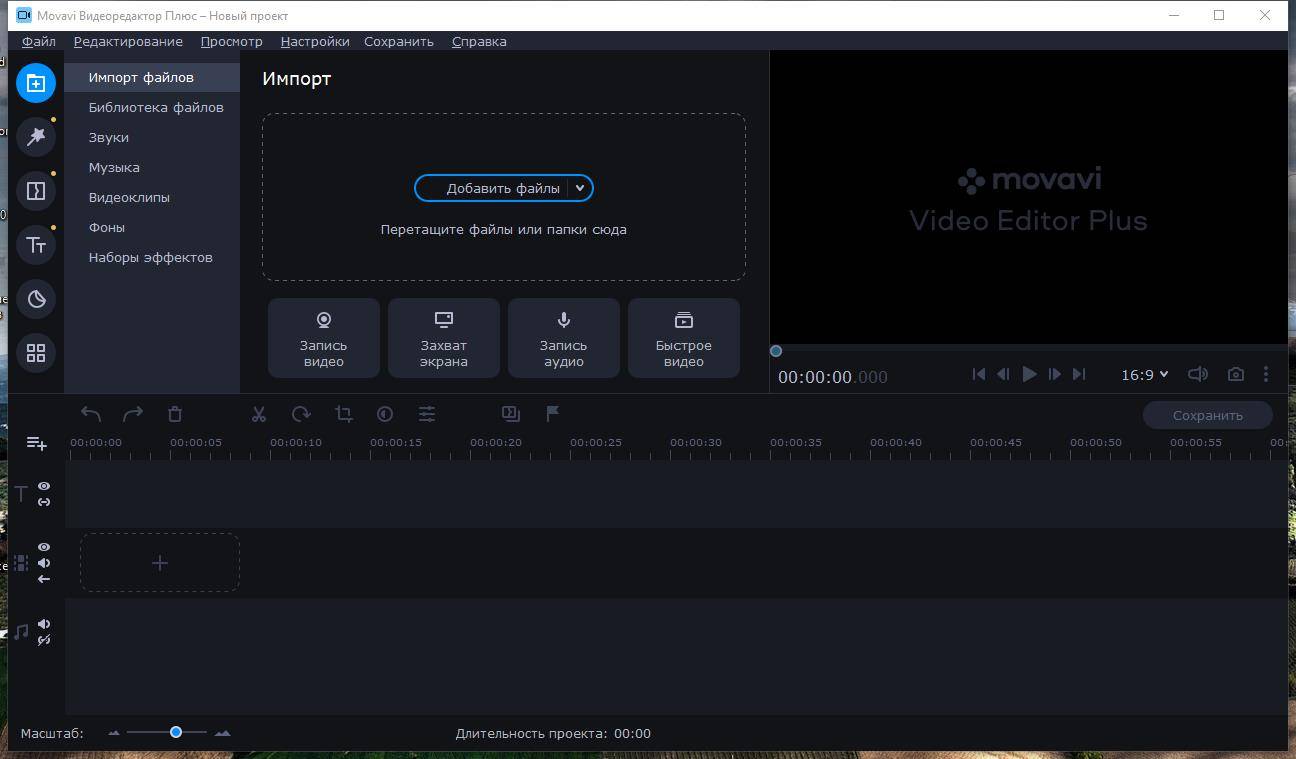Toggle title track link icon
The height and width of the screenshot is (759, 1296).
coord(44,502)
